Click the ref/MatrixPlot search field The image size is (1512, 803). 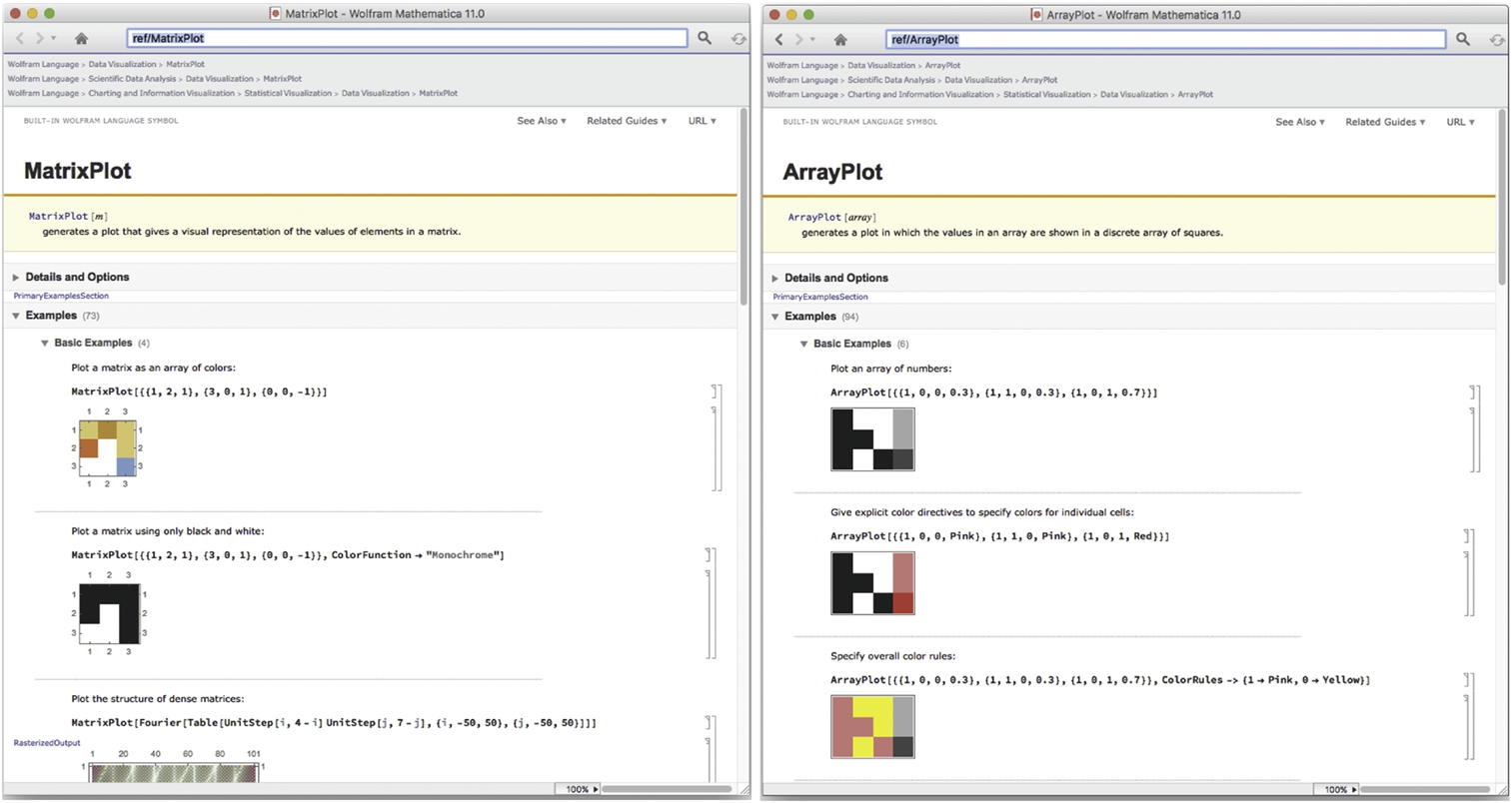[x=407, y=38]
